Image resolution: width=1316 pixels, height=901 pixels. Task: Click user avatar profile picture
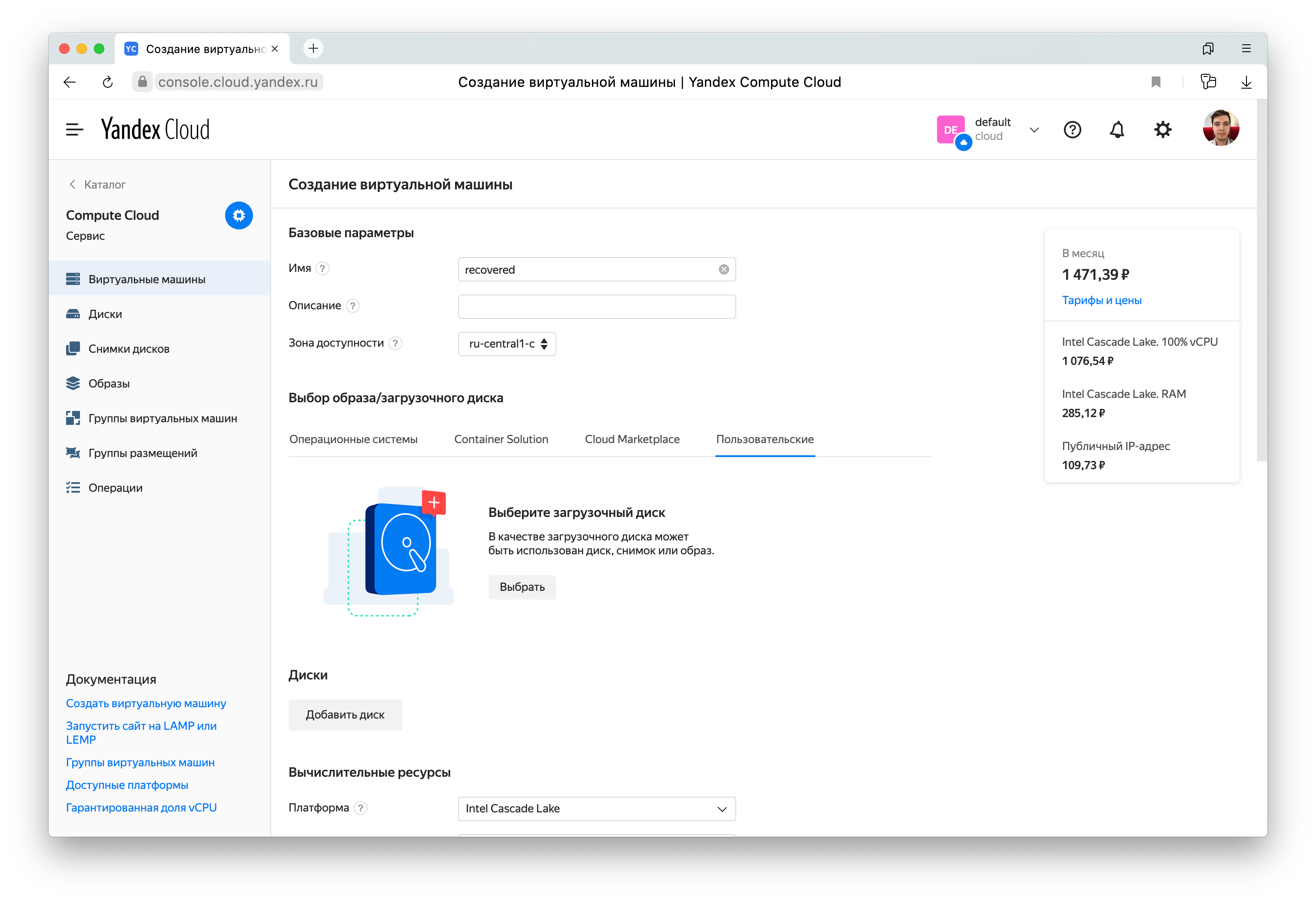point(1220,129)
